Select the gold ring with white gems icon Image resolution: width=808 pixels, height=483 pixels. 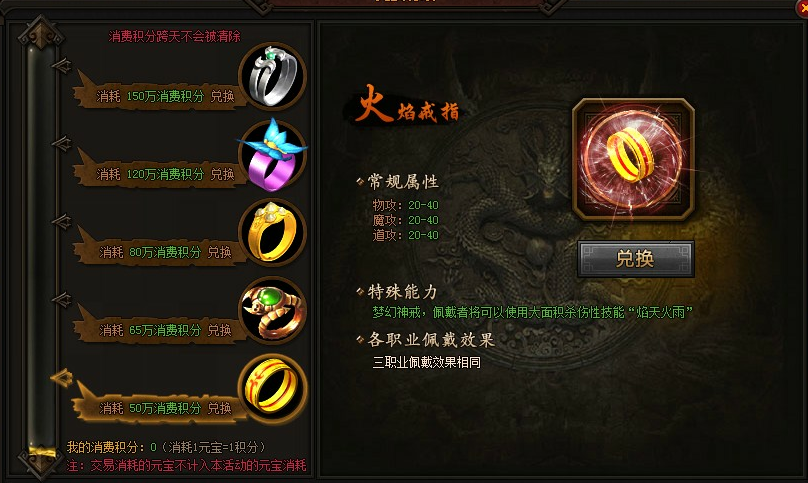273,232
